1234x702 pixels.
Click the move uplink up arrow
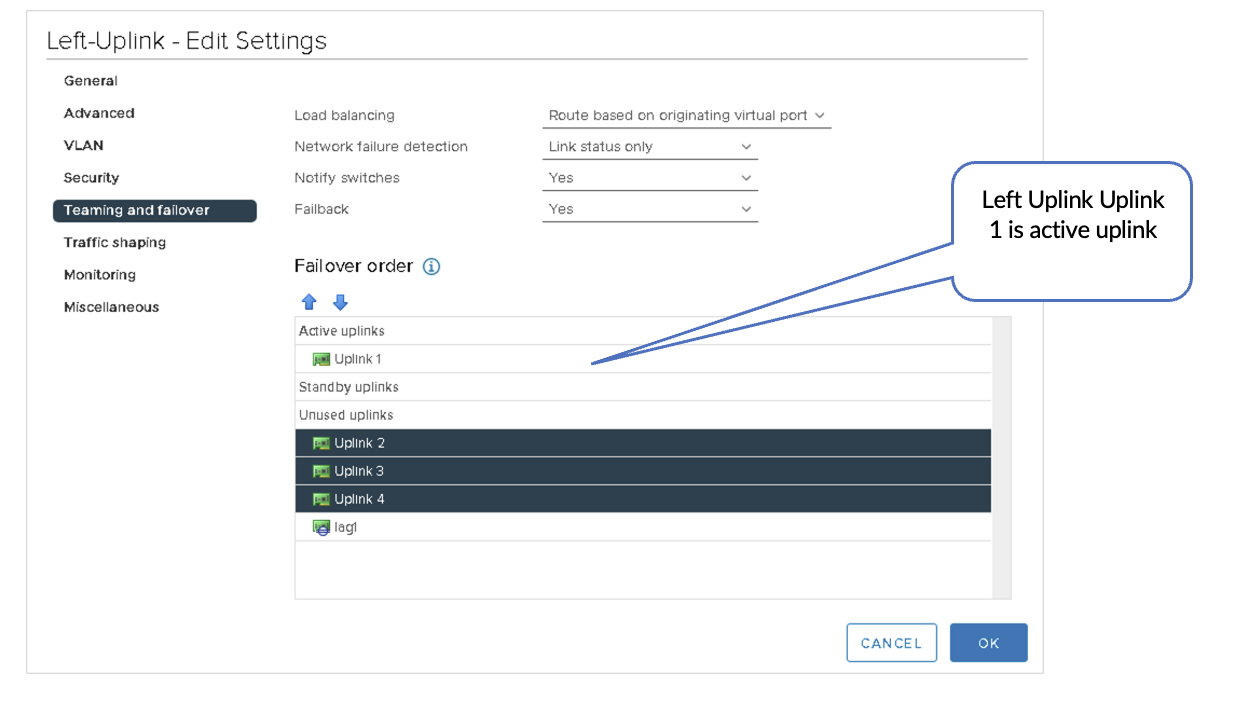(x=309, y=302)
